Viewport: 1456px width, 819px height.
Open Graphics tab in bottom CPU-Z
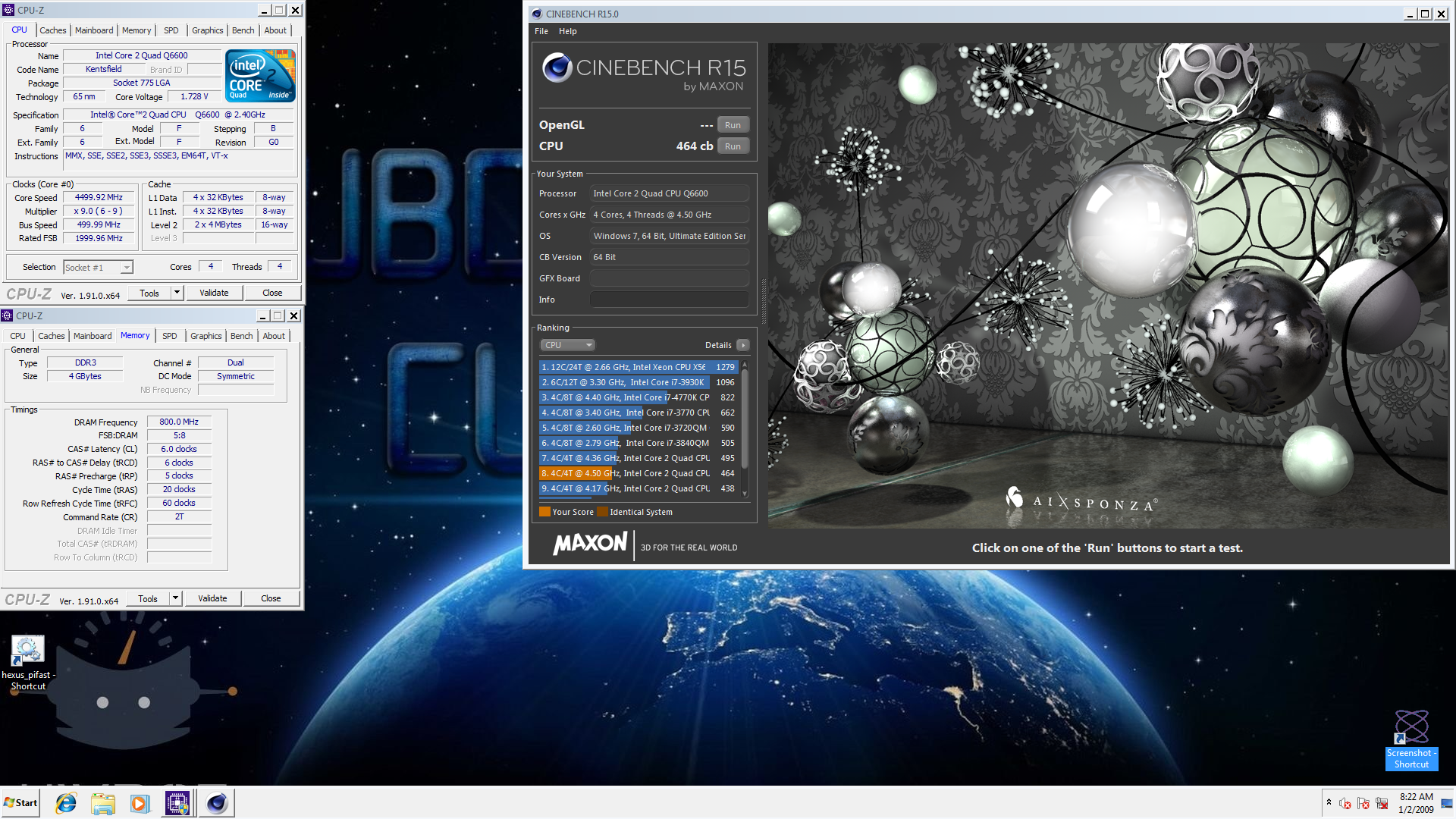[206, 336]
